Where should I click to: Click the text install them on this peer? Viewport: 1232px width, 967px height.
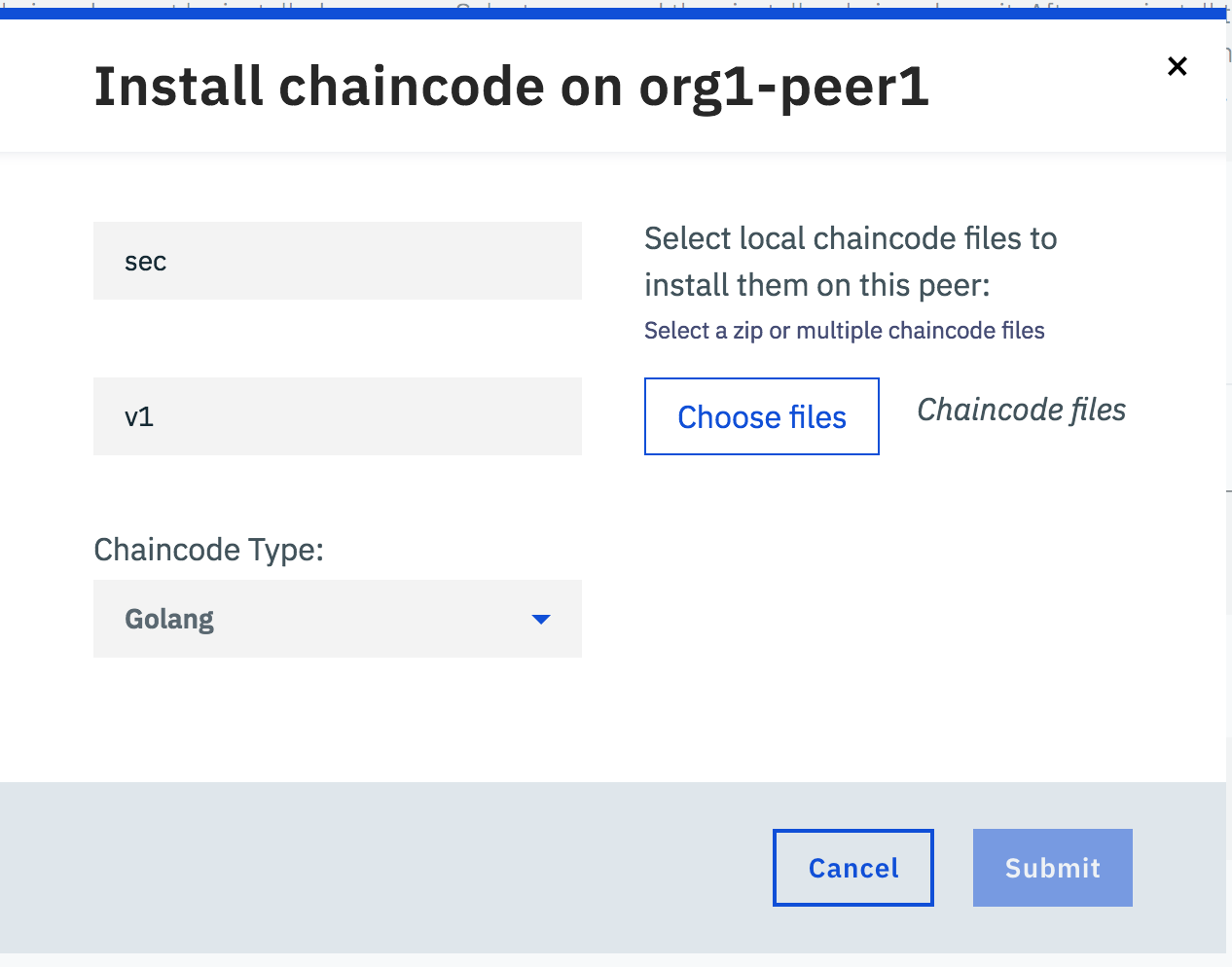tap(816, 286)
